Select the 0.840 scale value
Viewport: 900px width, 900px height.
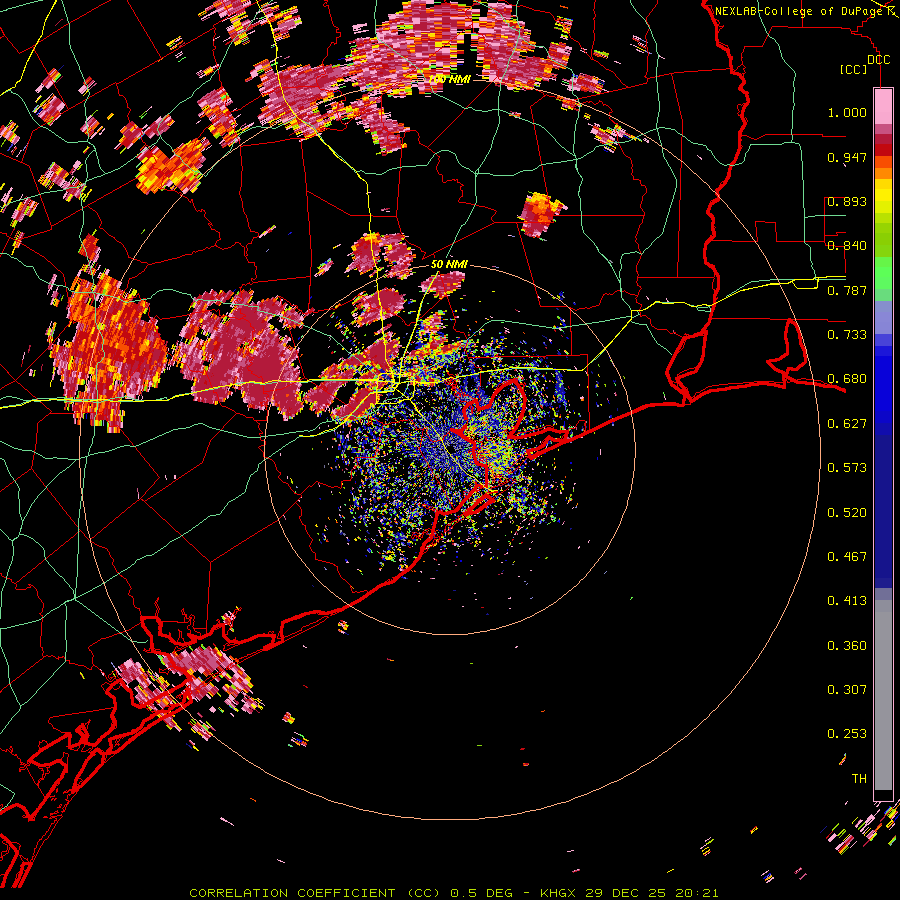847,246
